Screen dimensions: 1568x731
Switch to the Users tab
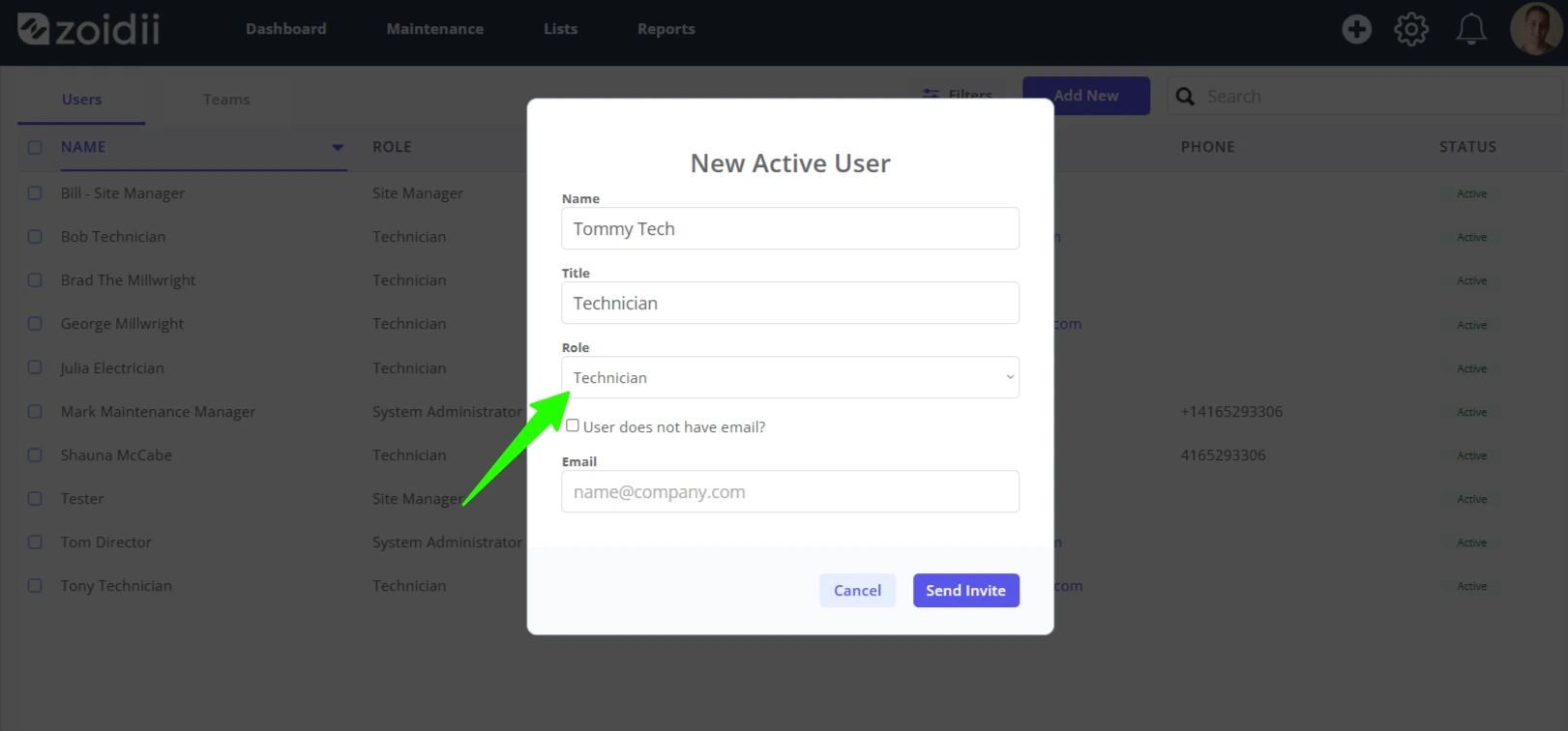pyautogui.click(x=81, y=100)
